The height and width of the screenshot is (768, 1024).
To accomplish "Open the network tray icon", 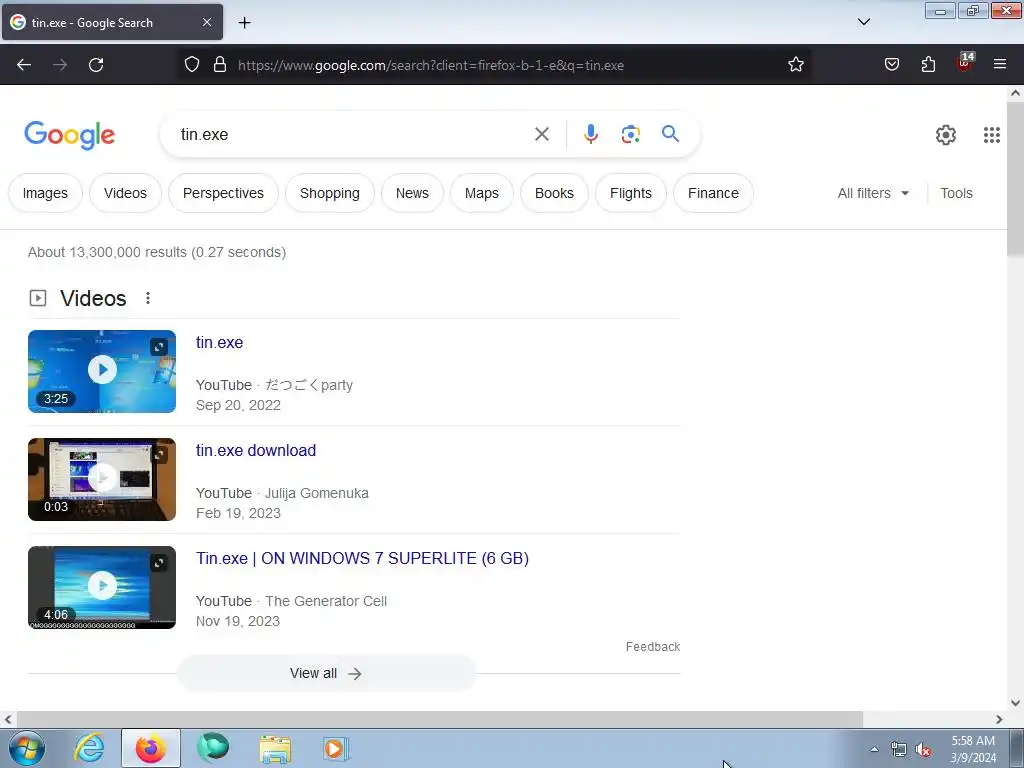I will click(899, 750).
